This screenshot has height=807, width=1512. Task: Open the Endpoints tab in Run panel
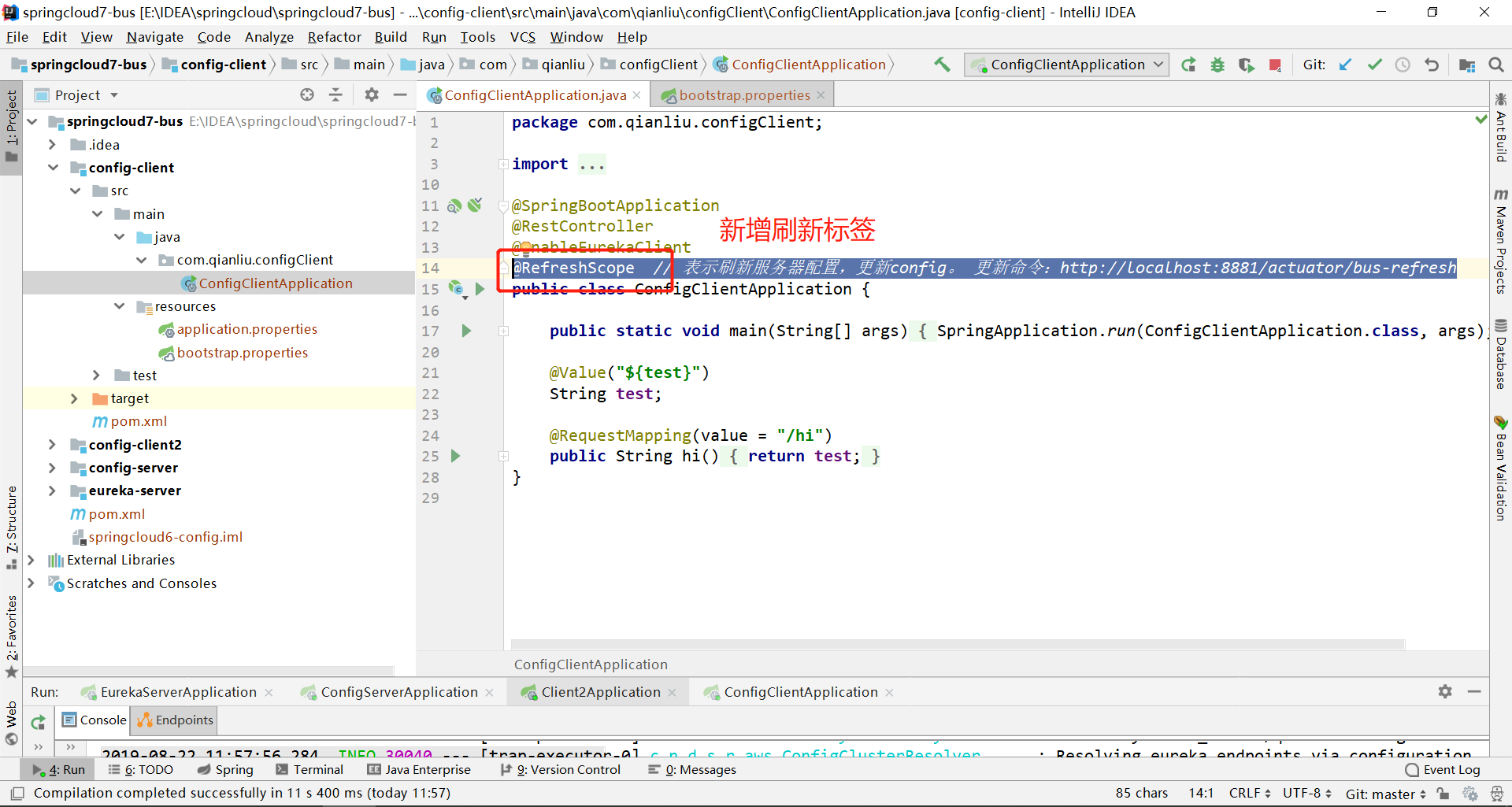pos(176,720)
